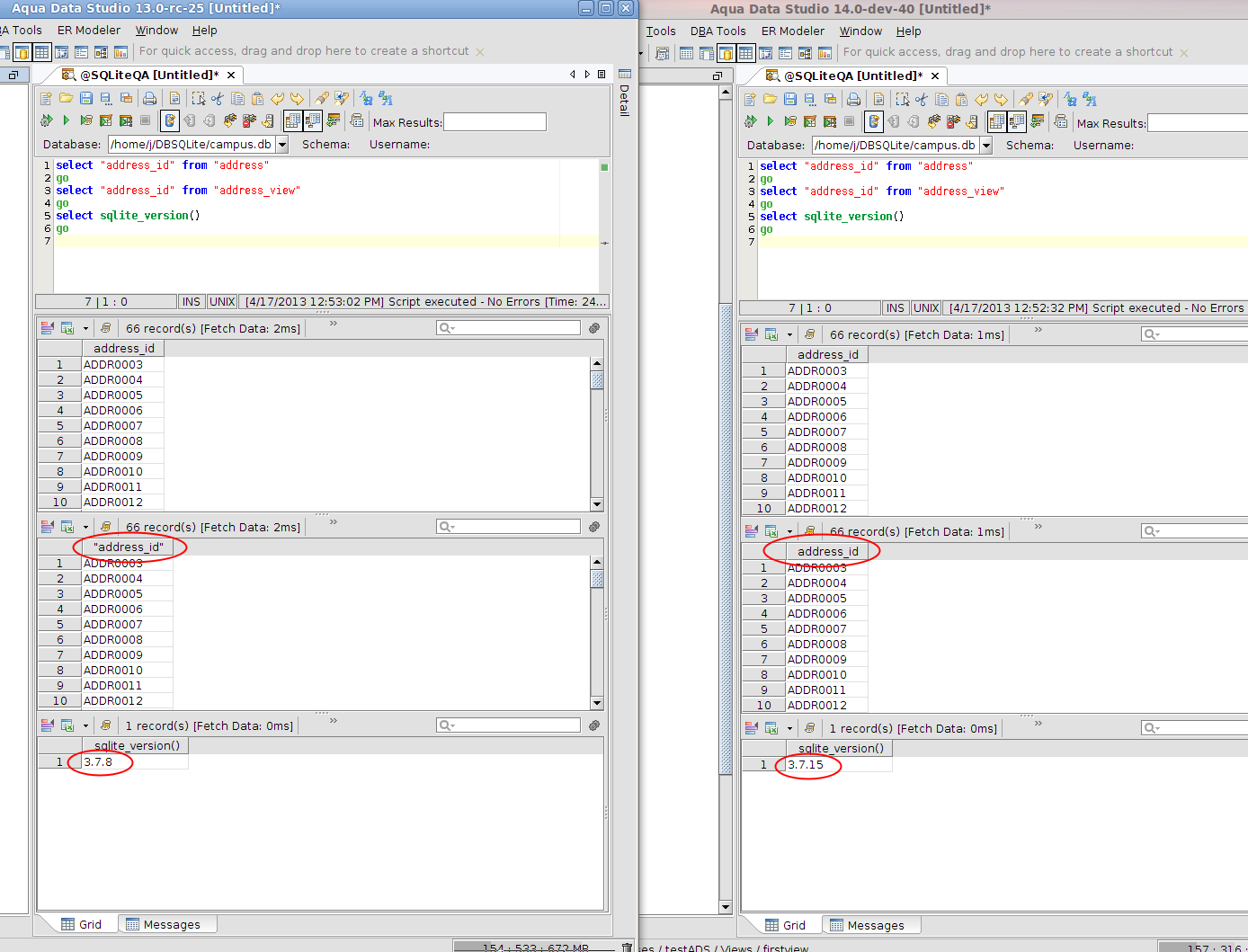Open the Database dropdown in the left window
Screen dimensions: 1248x952
282,144
